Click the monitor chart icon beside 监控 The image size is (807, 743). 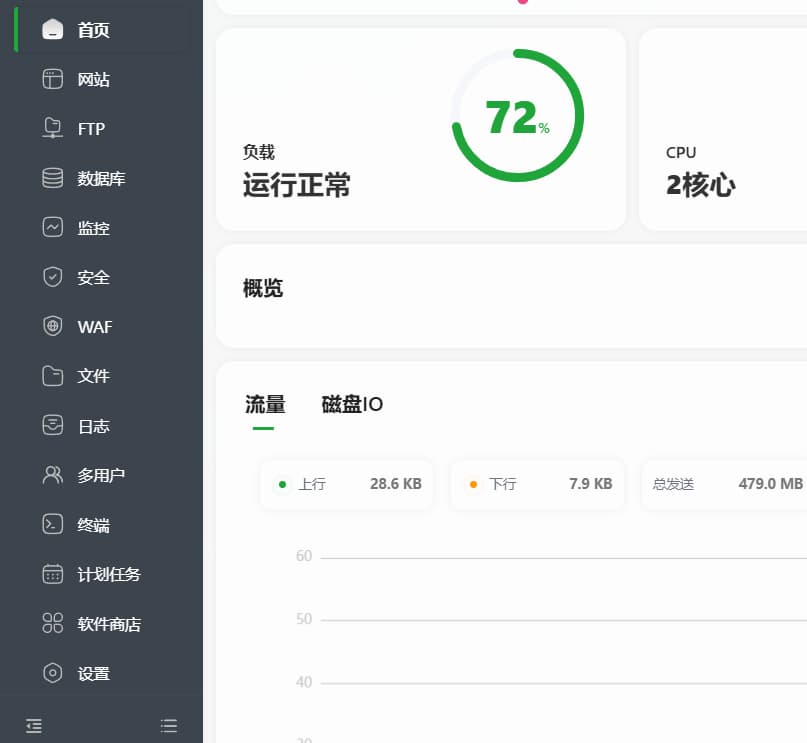click(52, 227)
